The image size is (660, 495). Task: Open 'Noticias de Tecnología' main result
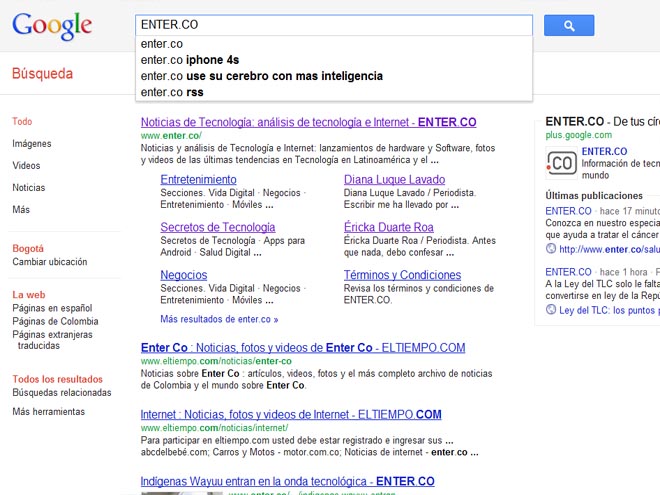[x=308, y=122]
